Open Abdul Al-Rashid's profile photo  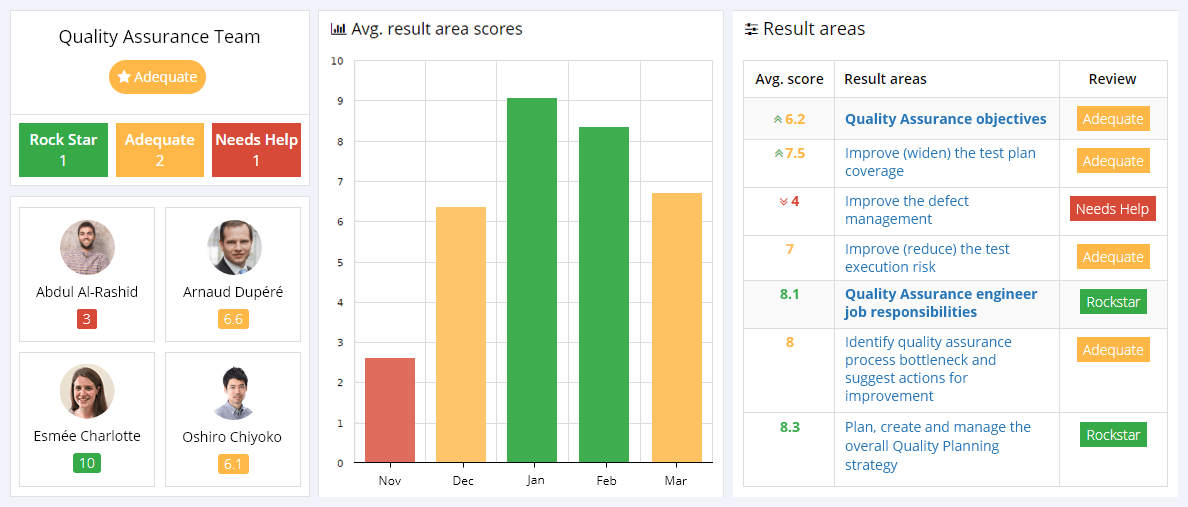[87, 247]
